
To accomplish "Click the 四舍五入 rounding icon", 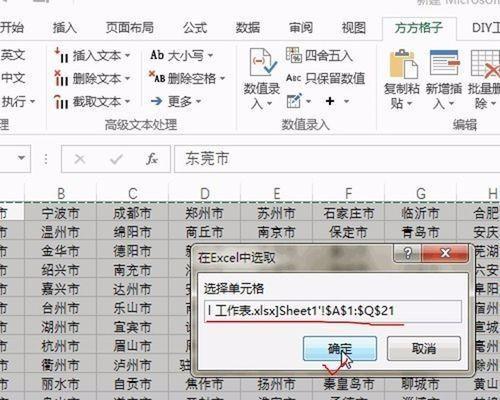I will point(293,55).
